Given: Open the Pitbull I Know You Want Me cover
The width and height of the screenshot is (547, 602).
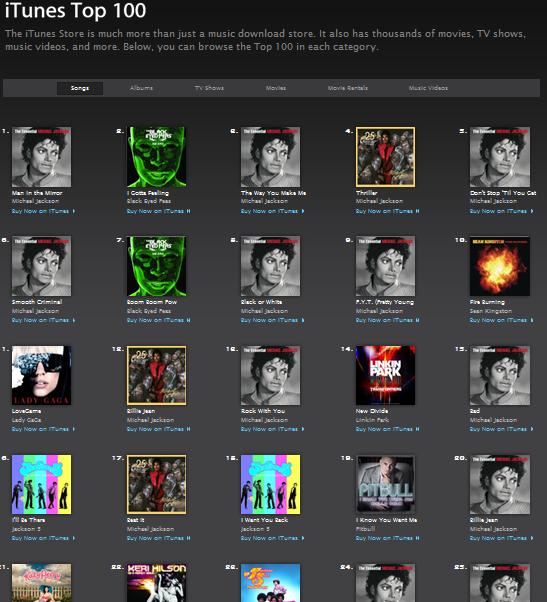Looking at the screenshot, I should 385,484.
